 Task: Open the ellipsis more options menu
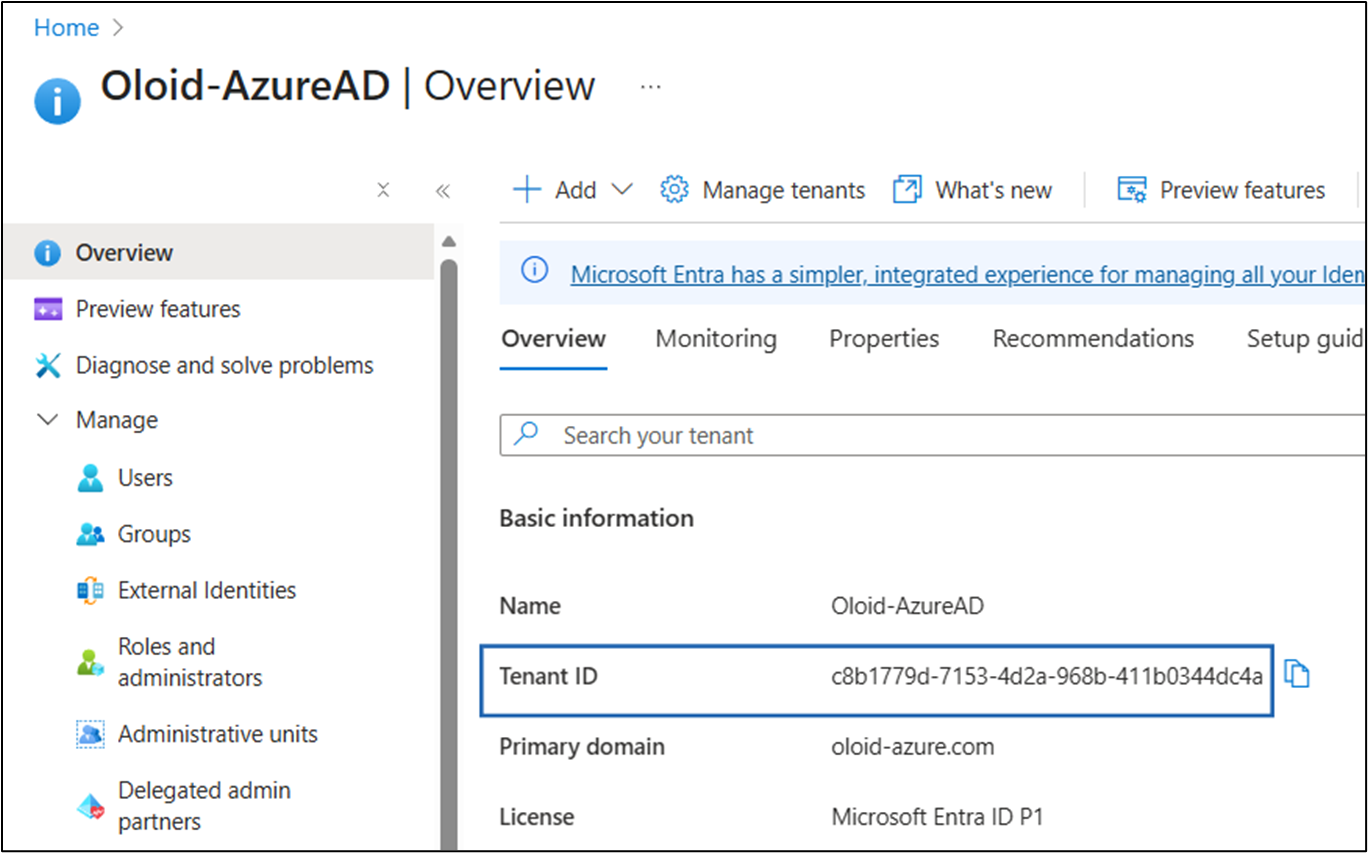coord(651,87)
